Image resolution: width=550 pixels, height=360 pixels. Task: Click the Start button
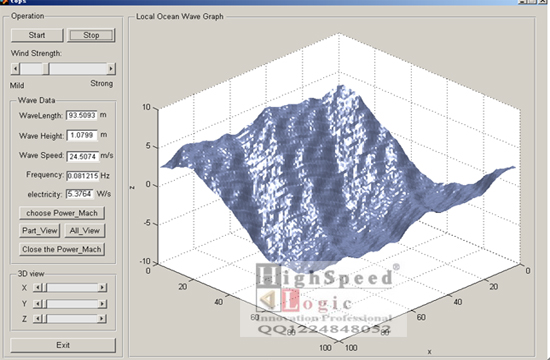[37, 35]
